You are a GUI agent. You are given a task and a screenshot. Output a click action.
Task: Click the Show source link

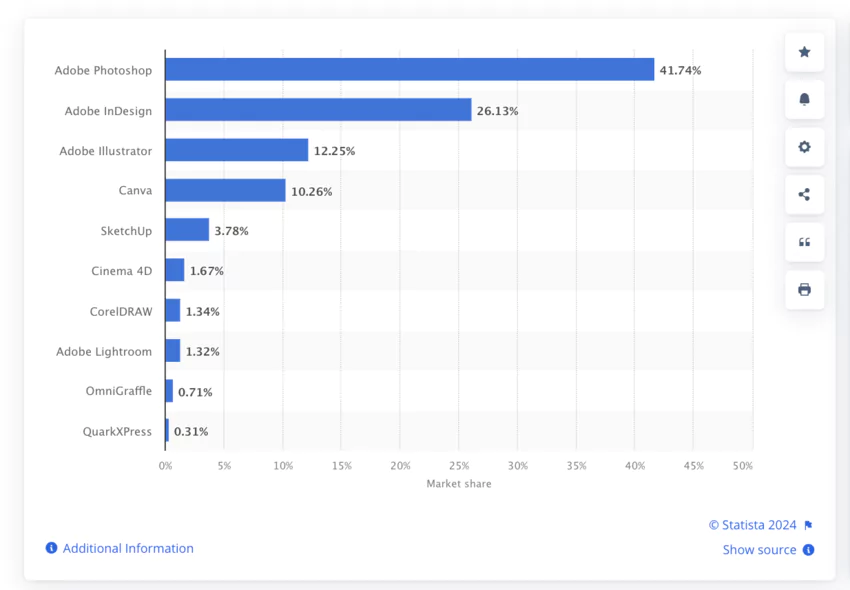coord(760,549)
